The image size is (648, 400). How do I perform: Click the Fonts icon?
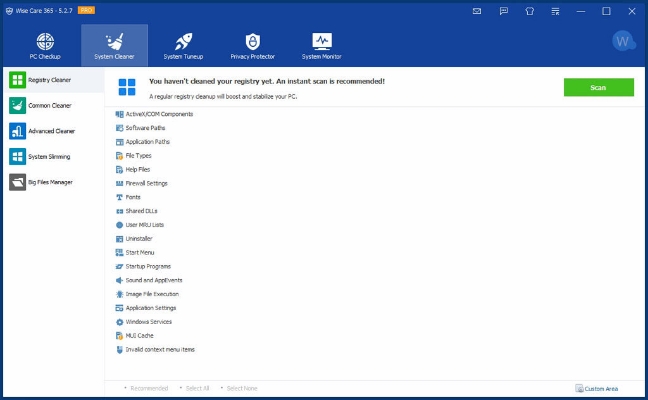coord(119,197)
